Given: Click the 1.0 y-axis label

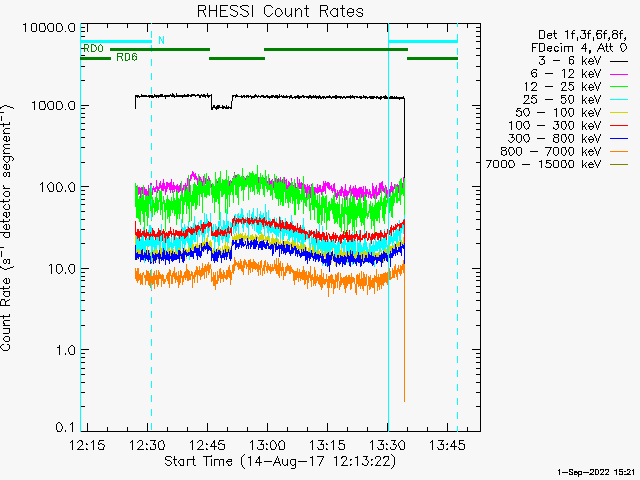Looking at the screenshot, I should [66, 350].
